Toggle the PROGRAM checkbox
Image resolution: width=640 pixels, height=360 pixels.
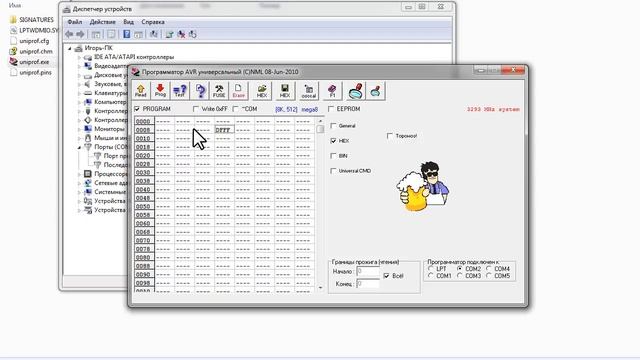[x=137, y=109]
